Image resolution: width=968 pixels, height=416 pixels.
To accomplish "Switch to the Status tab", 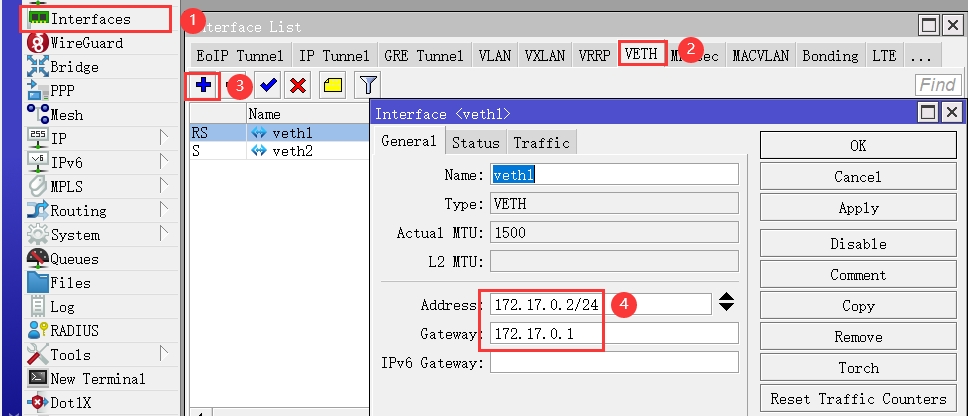I will [475, 143].
